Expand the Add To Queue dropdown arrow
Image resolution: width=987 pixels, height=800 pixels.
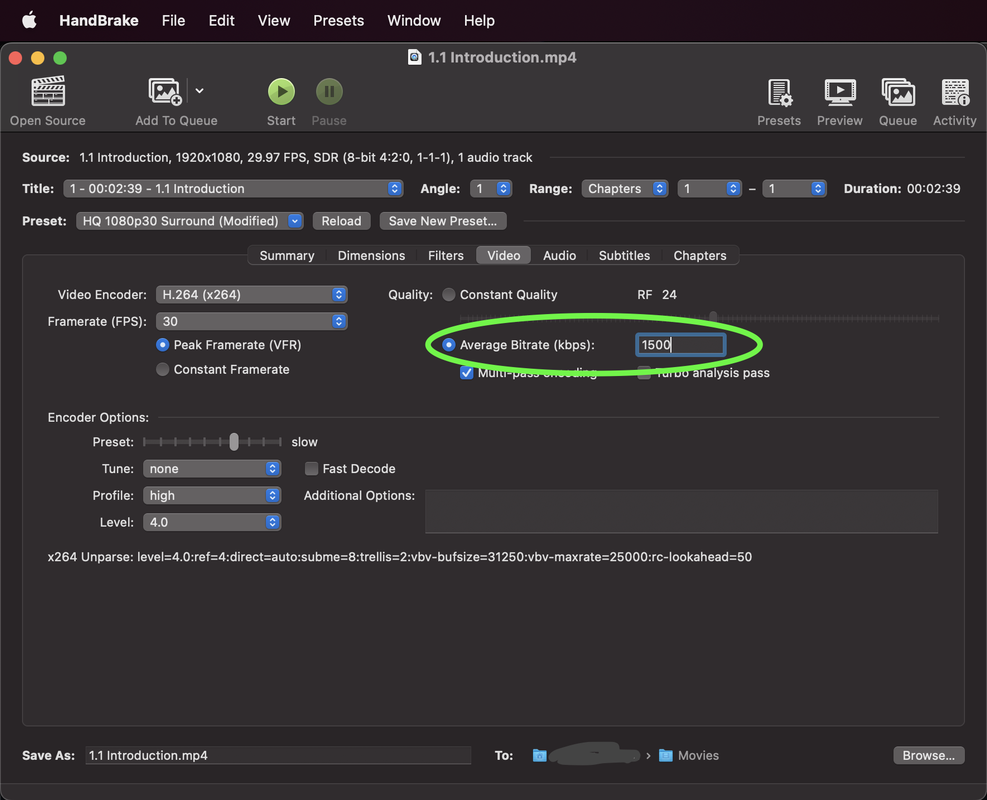200,91
